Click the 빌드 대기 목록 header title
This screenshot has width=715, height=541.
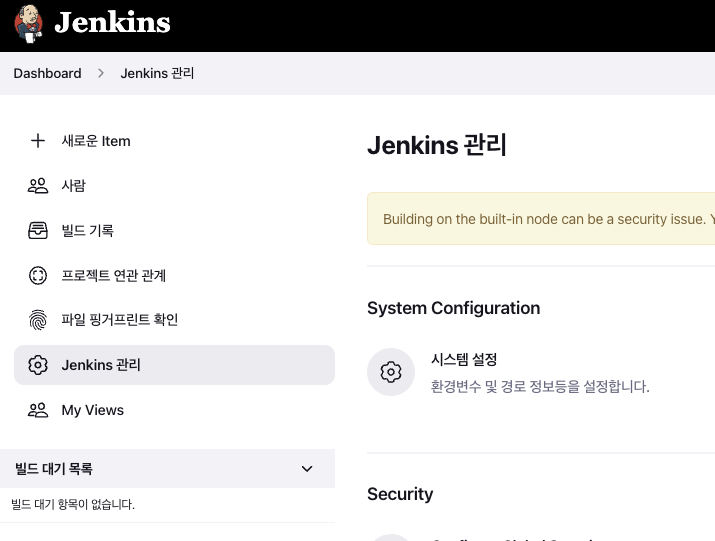pyautogui.click(x=54, y=468)
